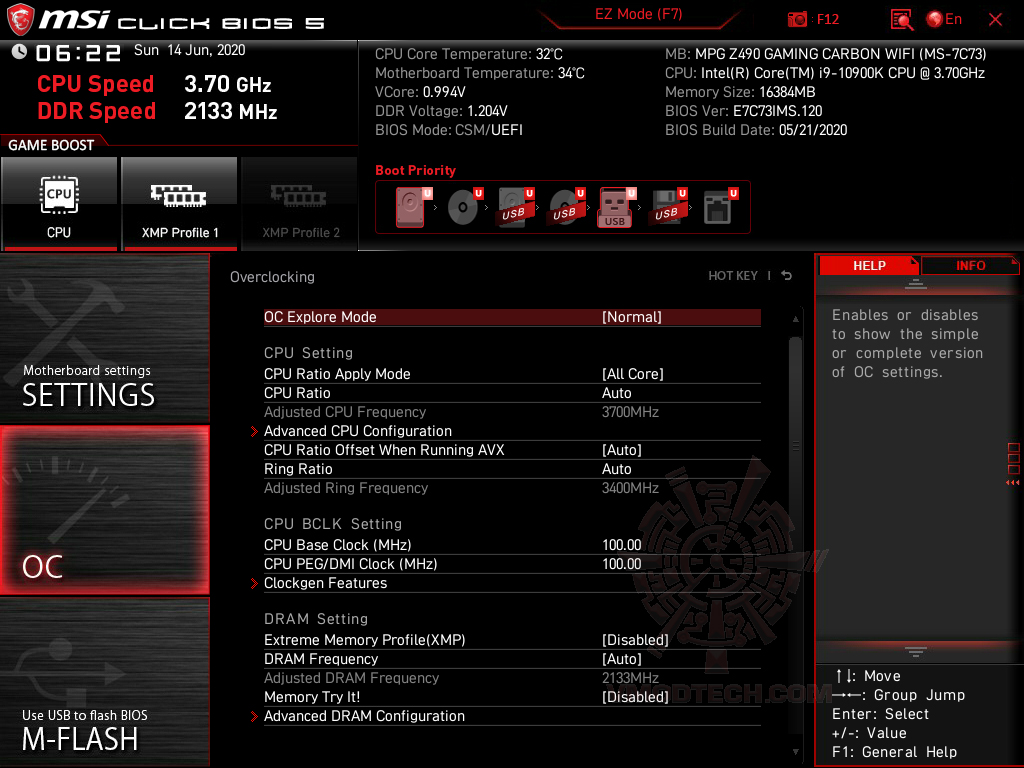
Task: Switch to the INFO tab
Action: click(970, 265)
